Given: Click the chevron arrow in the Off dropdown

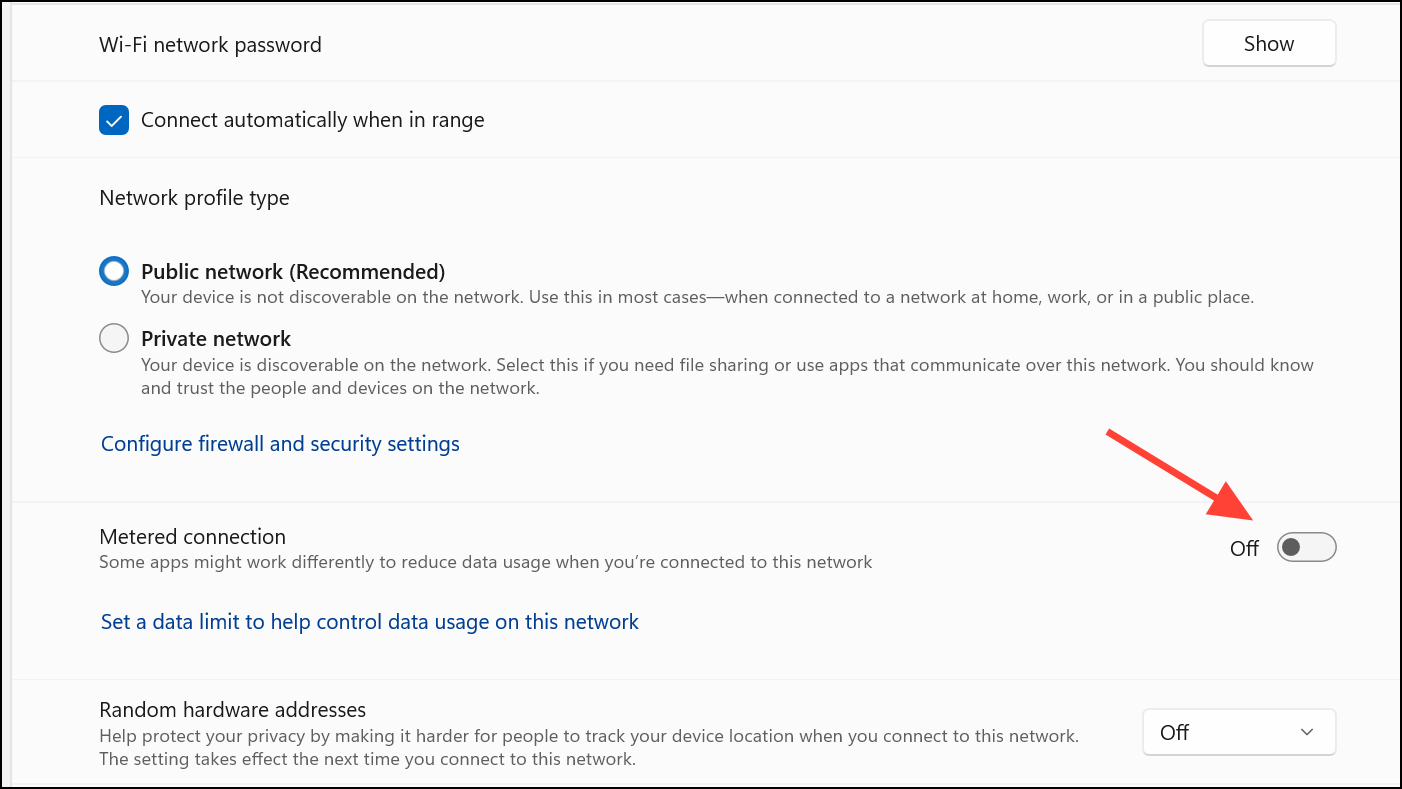Looking at the screenshot, I should pyautogui.click(x=1307, y=732).
